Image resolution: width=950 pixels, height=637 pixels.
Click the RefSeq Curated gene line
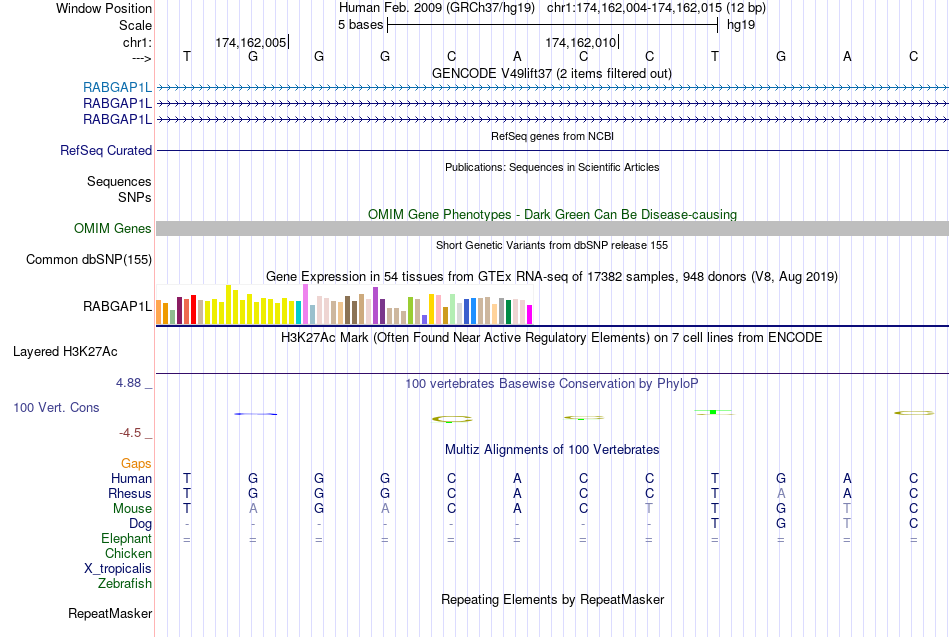click(x=552, y=150)
